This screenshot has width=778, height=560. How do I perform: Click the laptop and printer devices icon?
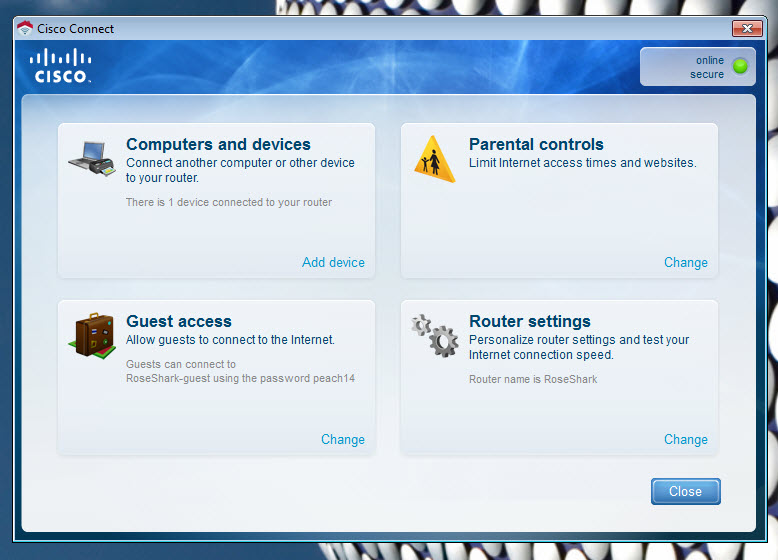(92, 159)
